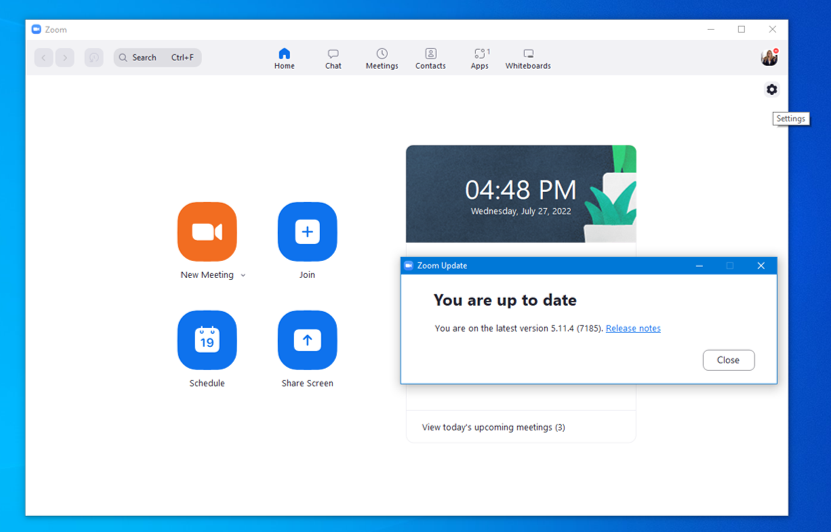Click the Search field

(157, 57)
